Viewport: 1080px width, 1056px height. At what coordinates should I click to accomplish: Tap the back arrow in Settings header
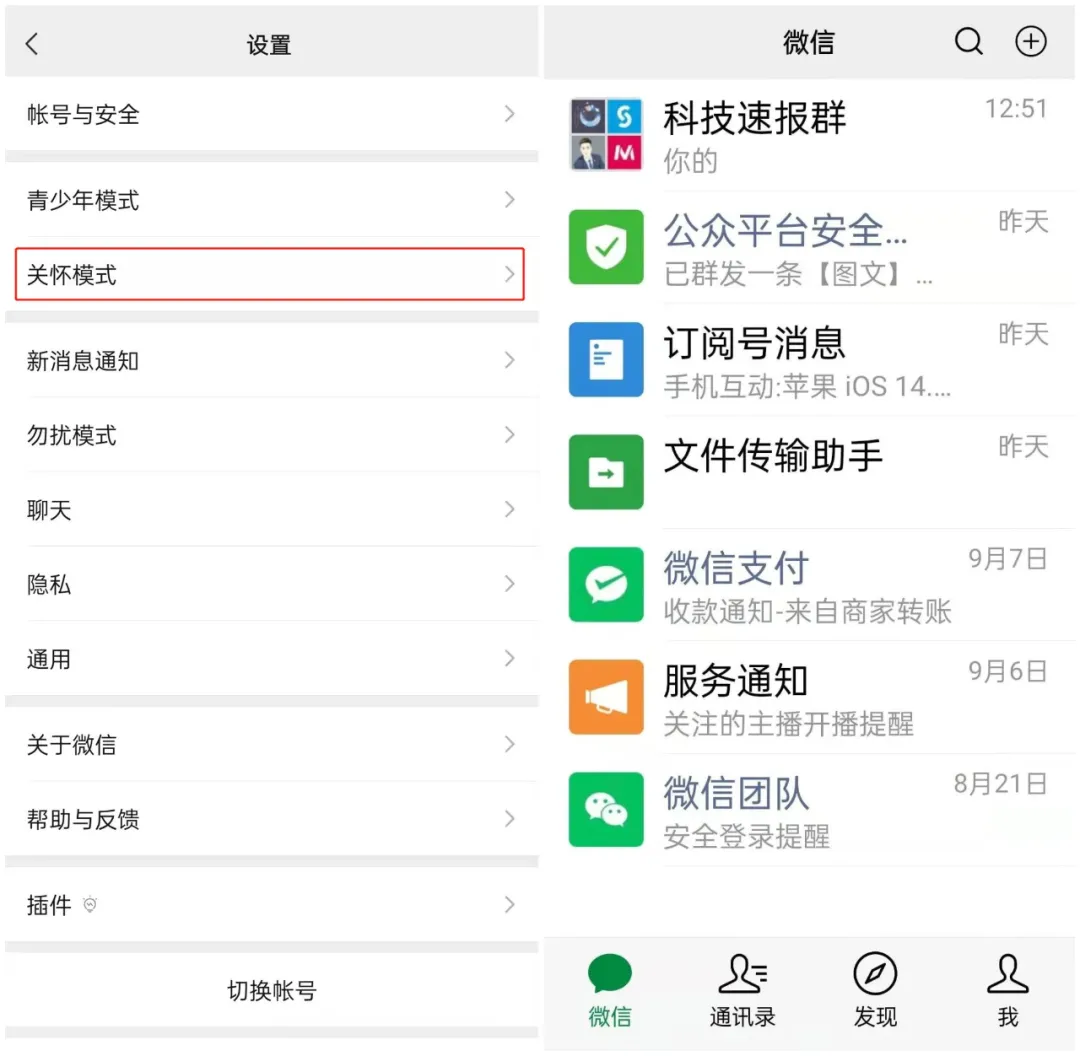click(x=32, y=44)
